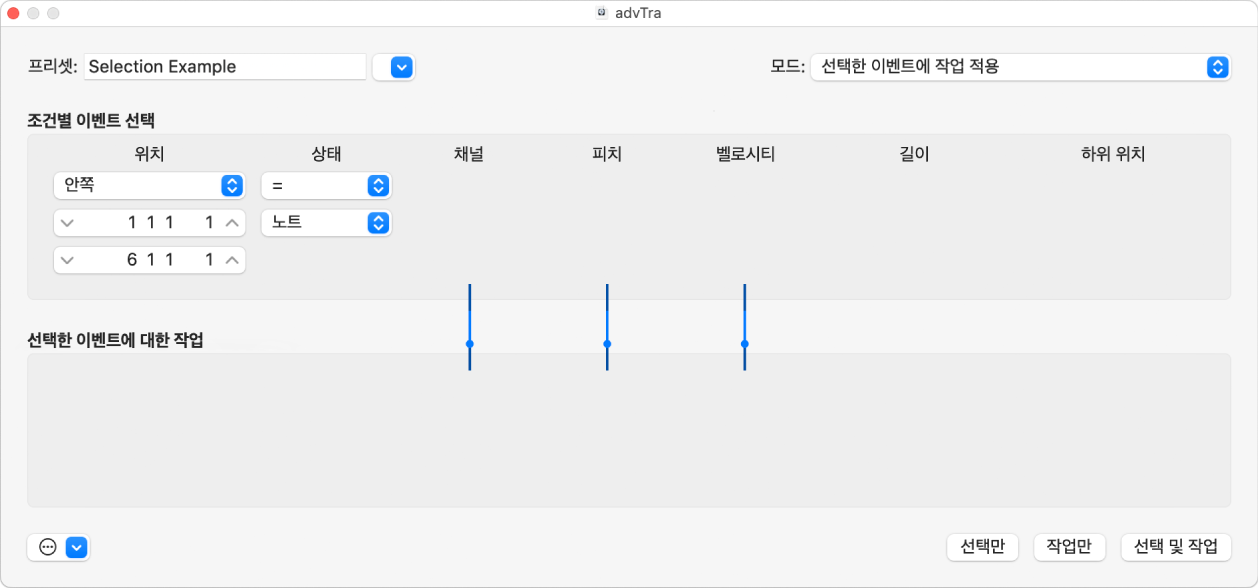This screenshot has height=588, width=1258.
Task: Click the down arrow on the 1 1 1 1 position
Action: coord(67,222)
